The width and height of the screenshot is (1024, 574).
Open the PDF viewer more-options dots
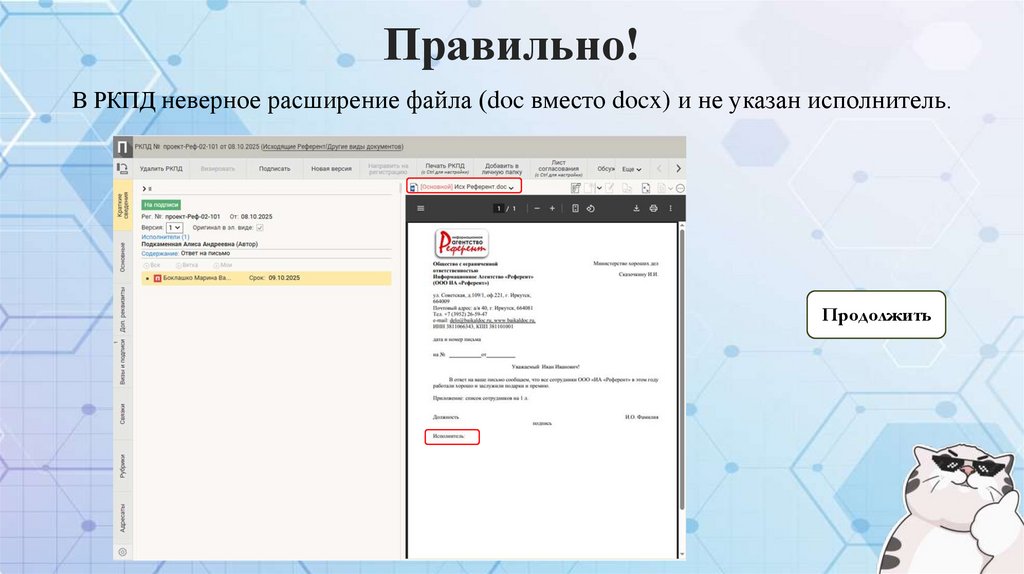coord(670,208)
